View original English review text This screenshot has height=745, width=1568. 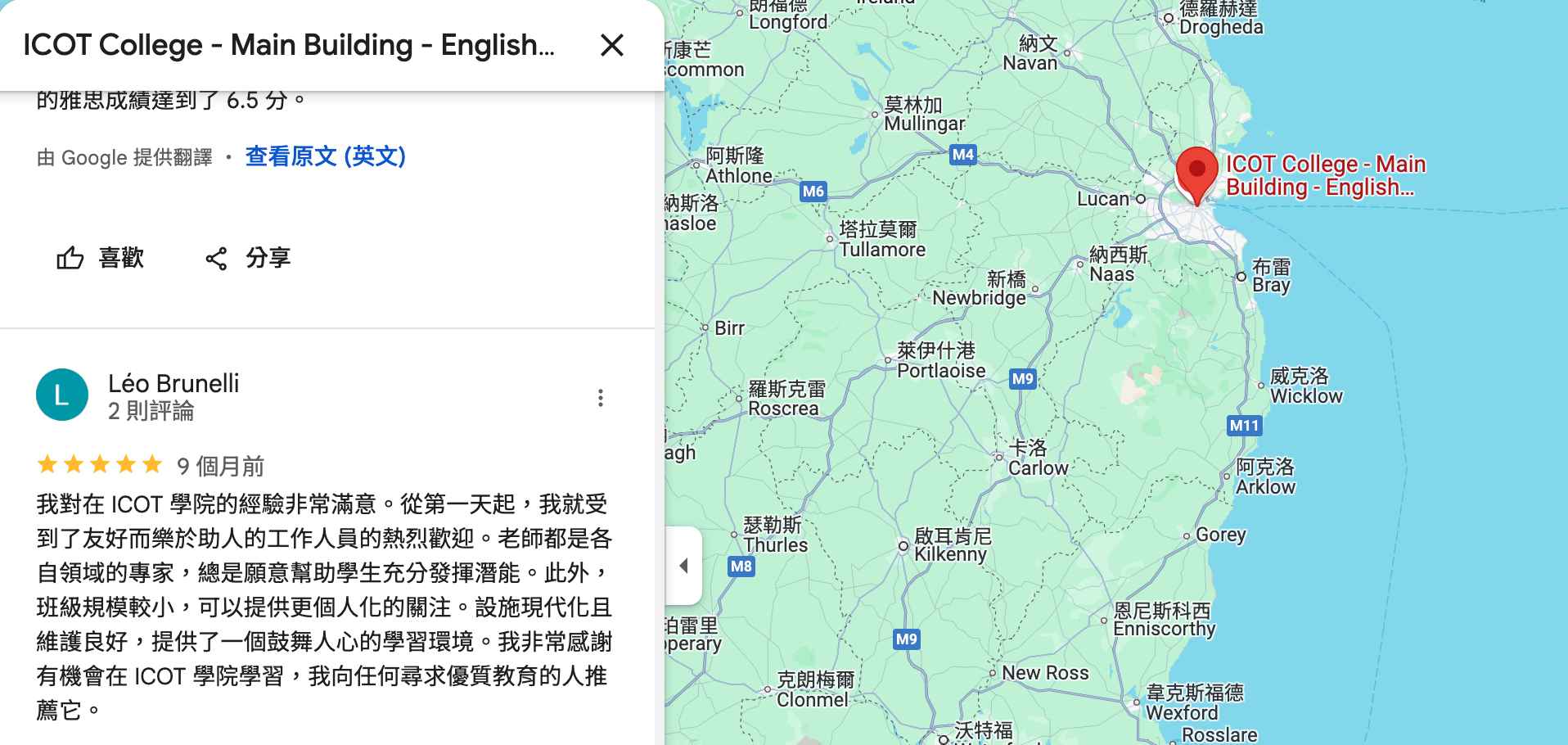click(326, 156)
